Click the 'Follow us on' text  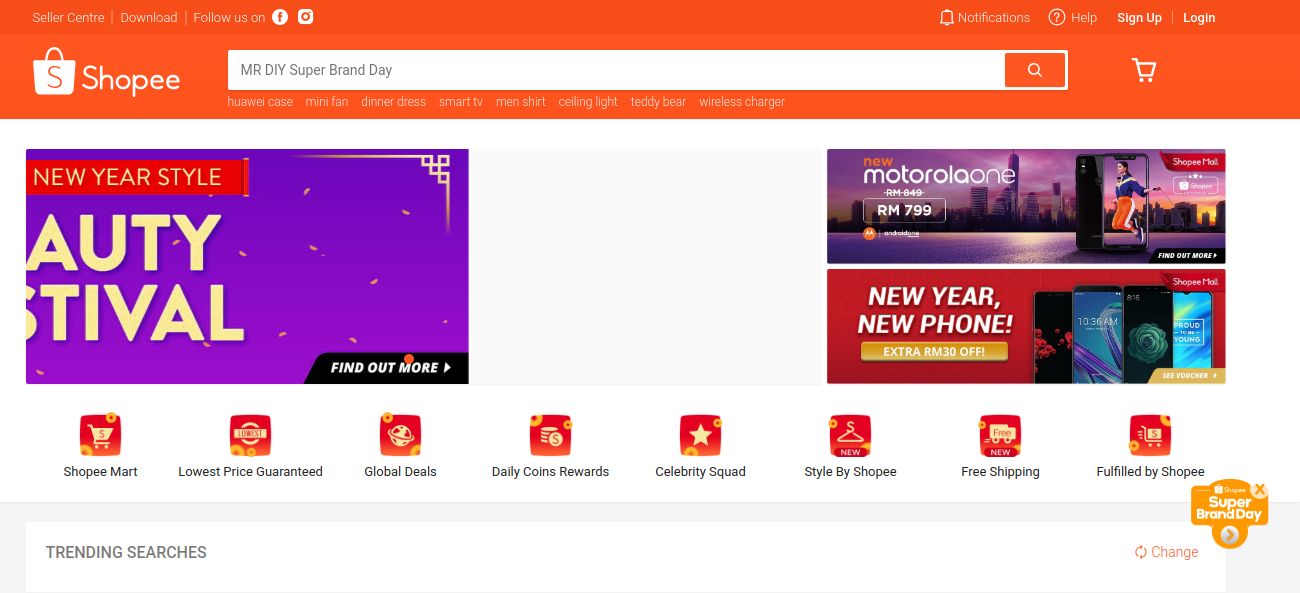click(229, 17)
